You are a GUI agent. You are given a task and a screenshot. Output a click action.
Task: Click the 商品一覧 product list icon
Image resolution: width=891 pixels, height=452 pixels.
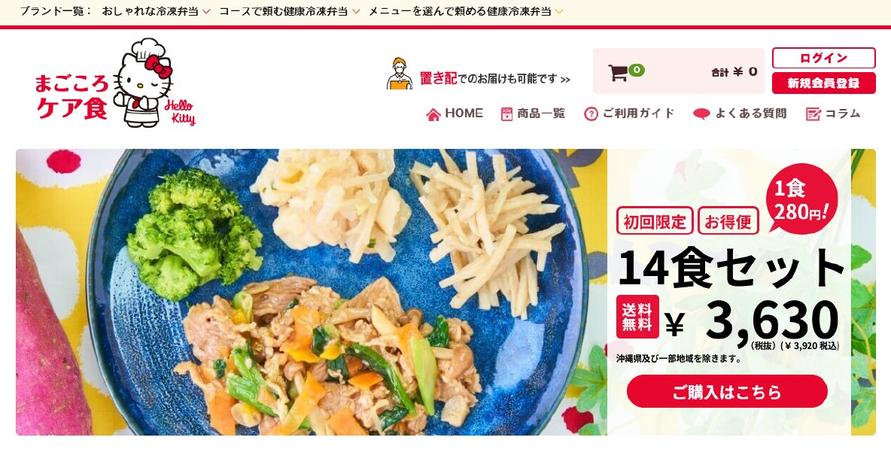coord(506,114)
